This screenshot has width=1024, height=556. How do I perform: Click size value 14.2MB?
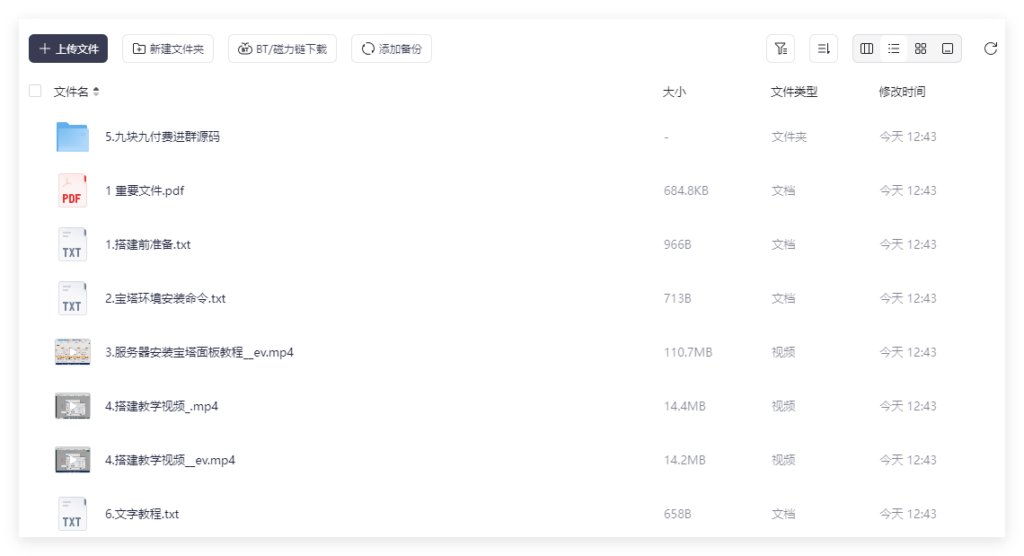[684, 460]
